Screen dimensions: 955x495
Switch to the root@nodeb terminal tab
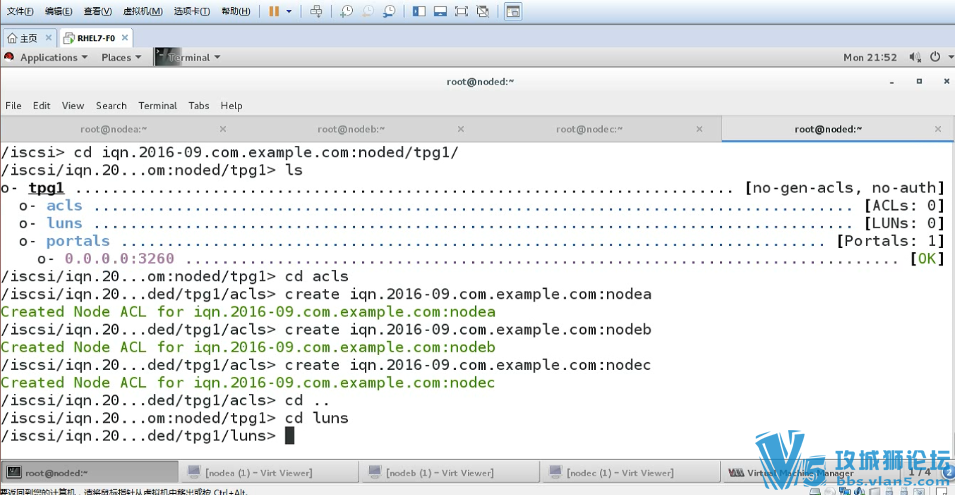[351, 129]
